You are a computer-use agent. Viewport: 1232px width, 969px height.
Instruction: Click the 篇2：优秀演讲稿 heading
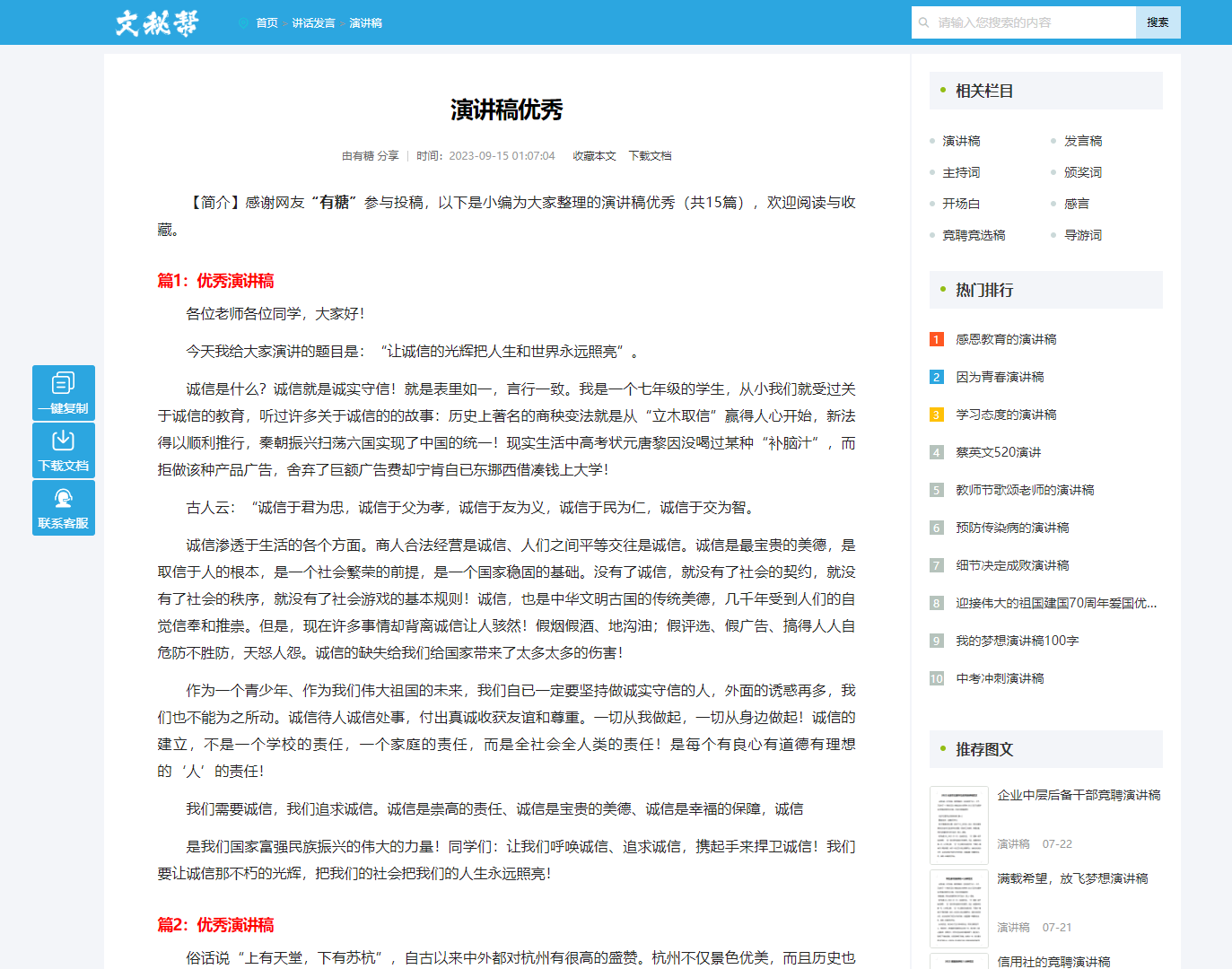click(x=216, y=925)
